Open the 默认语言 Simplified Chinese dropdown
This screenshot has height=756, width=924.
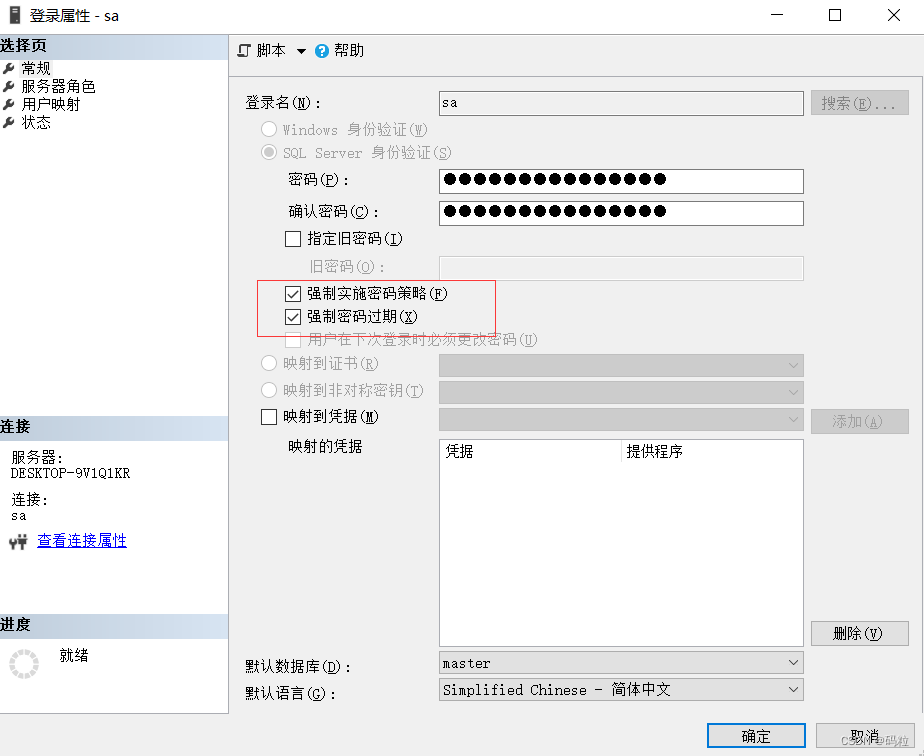pos(621,689)
